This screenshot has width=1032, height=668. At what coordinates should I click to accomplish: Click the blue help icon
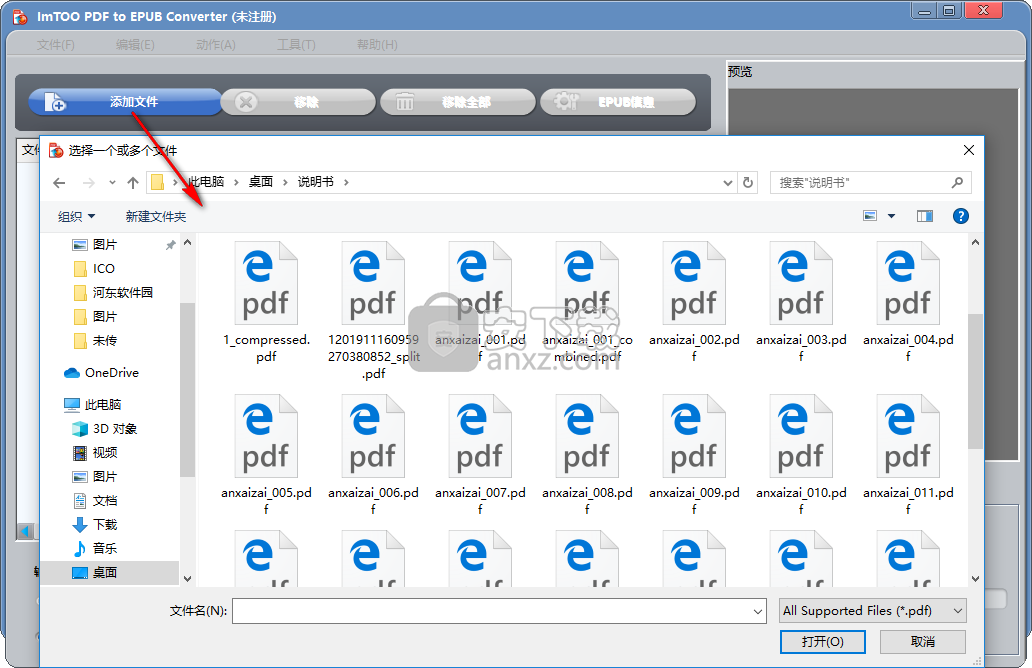pyautogui.click(x=961, y=216)
